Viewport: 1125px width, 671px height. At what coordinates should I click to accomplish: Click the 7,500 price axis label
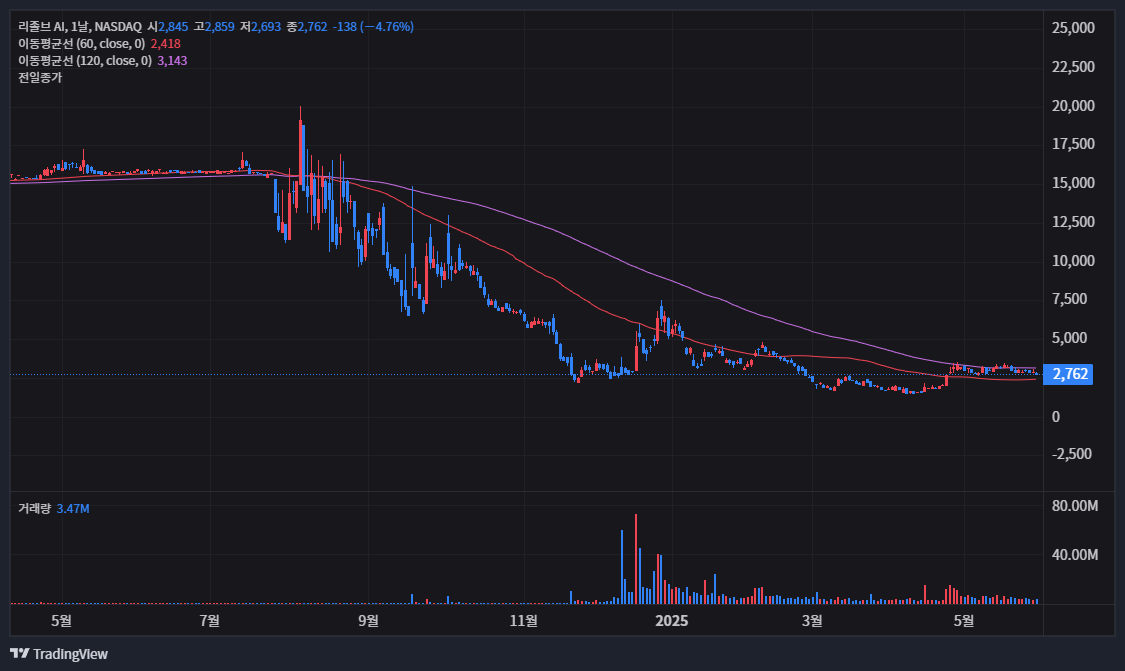point(1070,299)
